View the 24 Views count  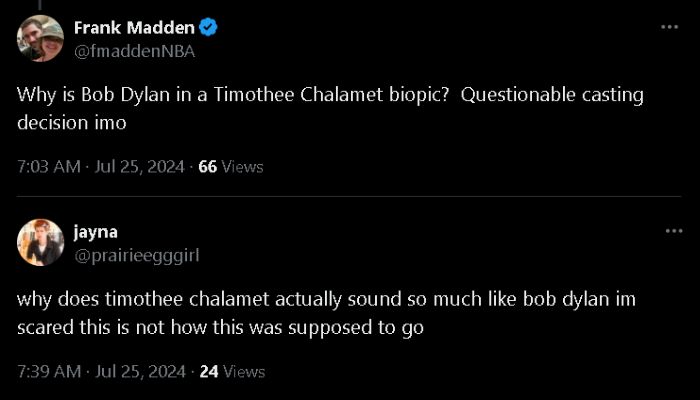click(232, 371)
